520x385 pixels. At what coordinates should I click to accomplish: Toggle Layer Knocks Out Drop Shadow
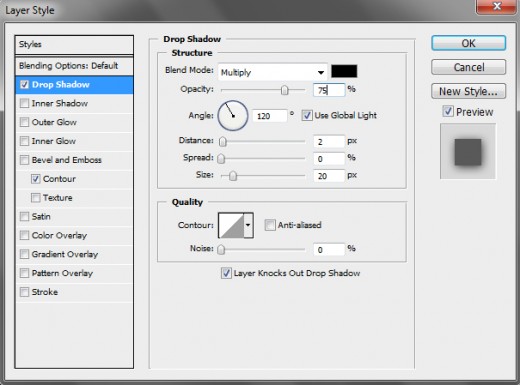point(226,273)
